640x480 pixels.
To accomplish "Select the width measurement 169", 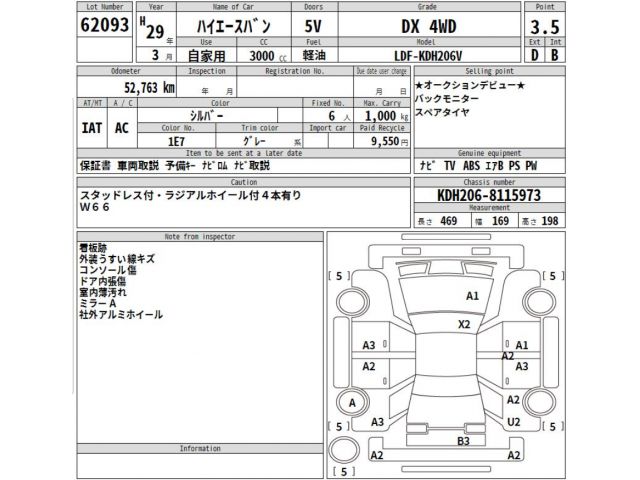I will click(x=500, y=221).
